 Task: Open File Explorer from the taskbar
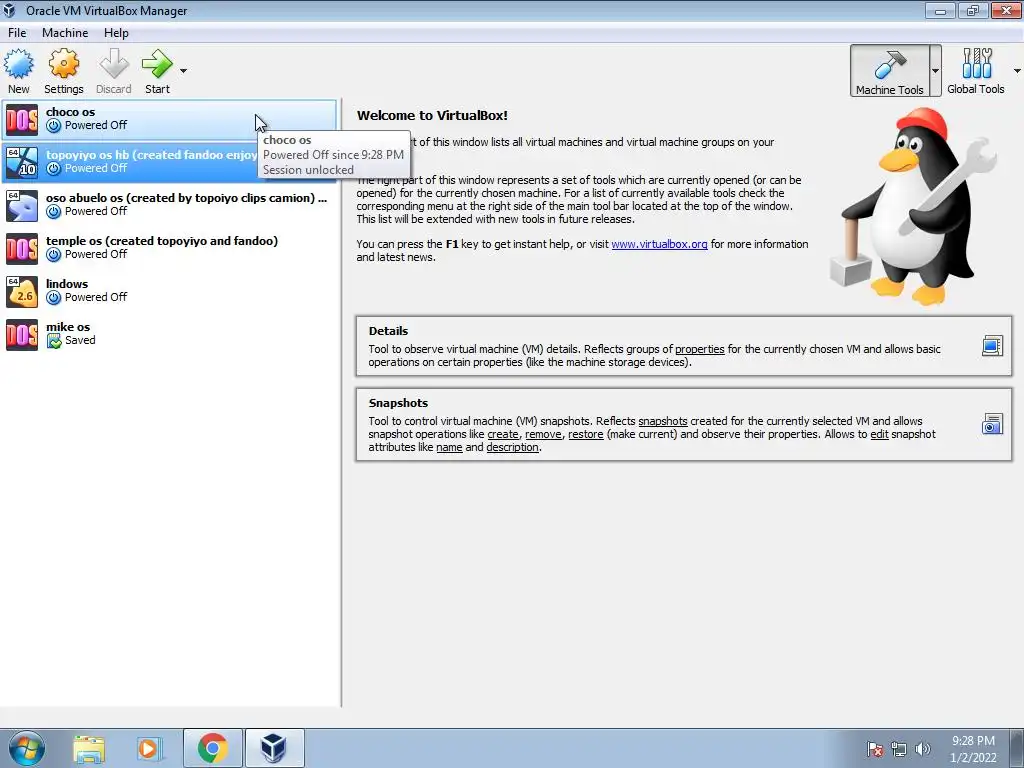pos(89,749)
